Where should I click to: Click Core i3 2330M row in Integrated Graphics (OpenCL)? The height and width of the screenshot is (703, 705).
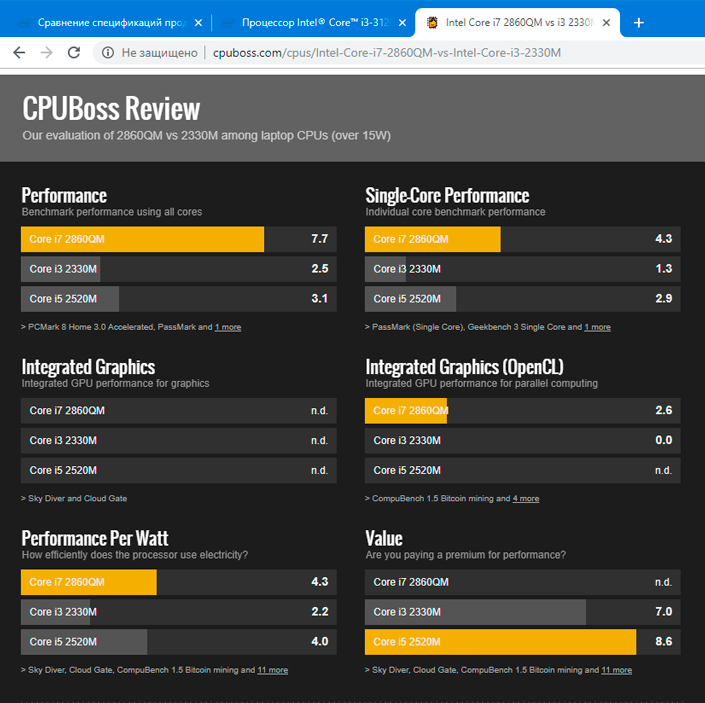(x=522, y=440)
